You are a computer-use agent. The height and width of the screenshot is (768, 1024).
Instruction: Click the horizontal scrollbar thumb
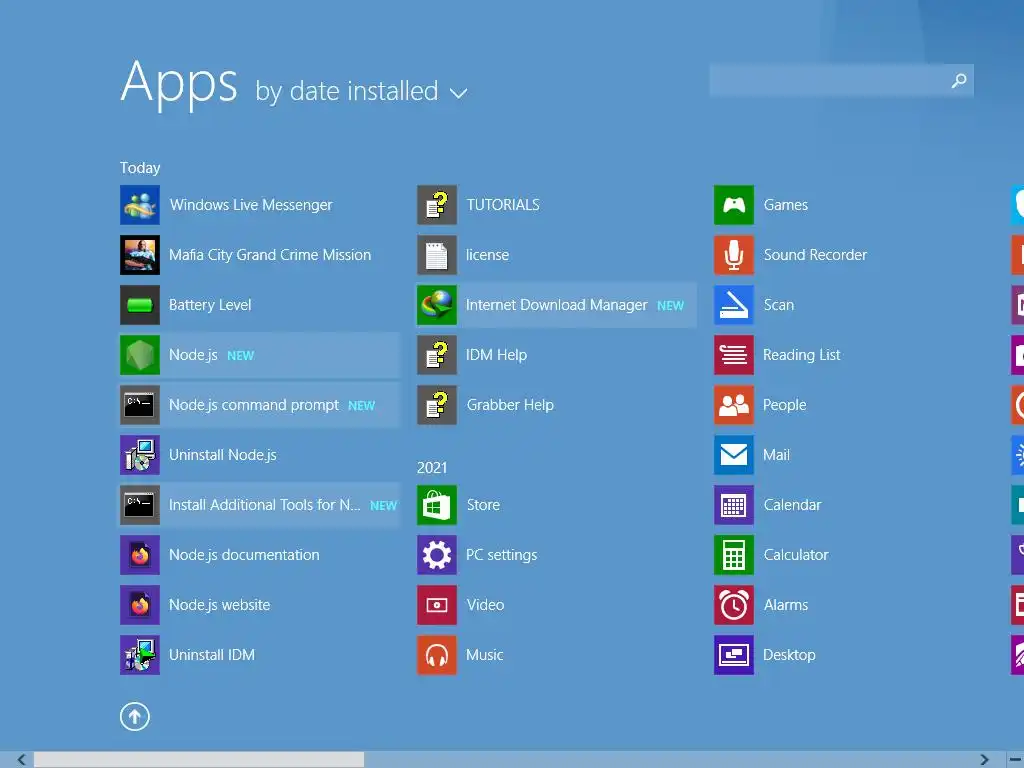pyautogui.click(x=199, y=760)
